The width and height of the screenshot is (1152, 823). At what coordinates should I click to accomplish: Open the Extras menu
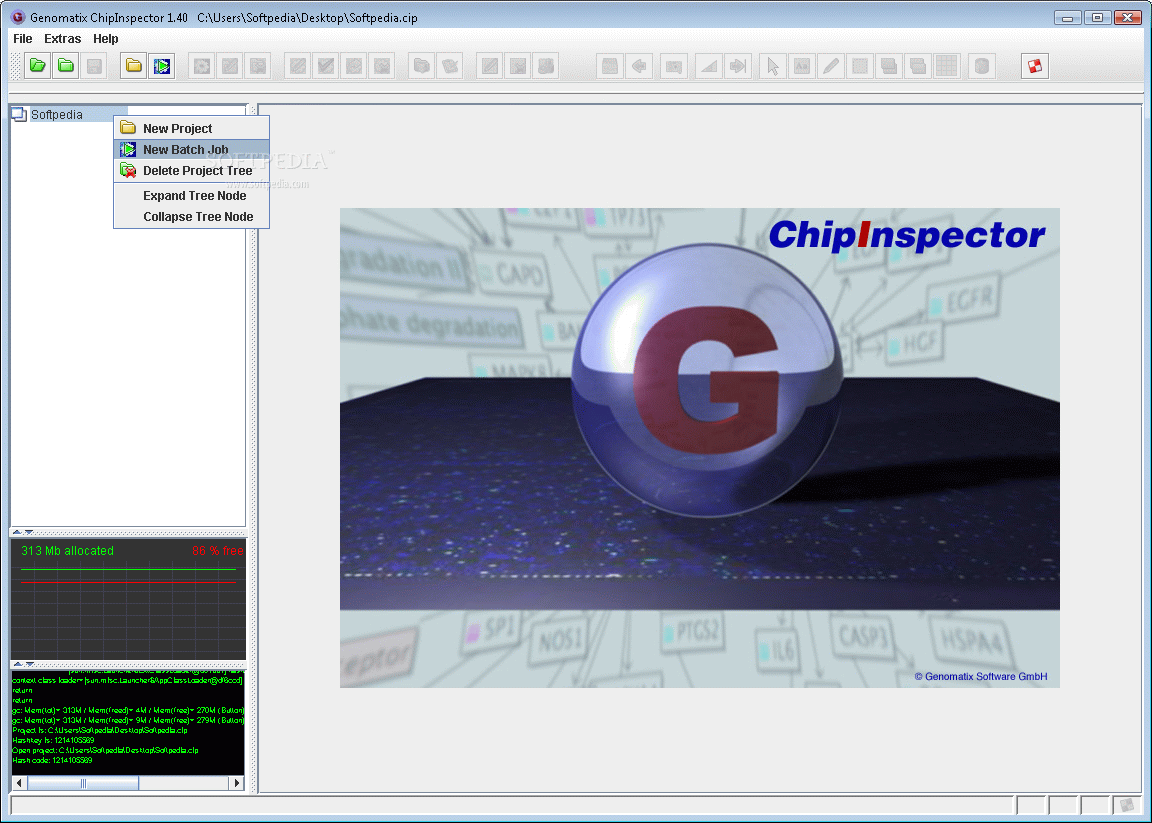62,39
